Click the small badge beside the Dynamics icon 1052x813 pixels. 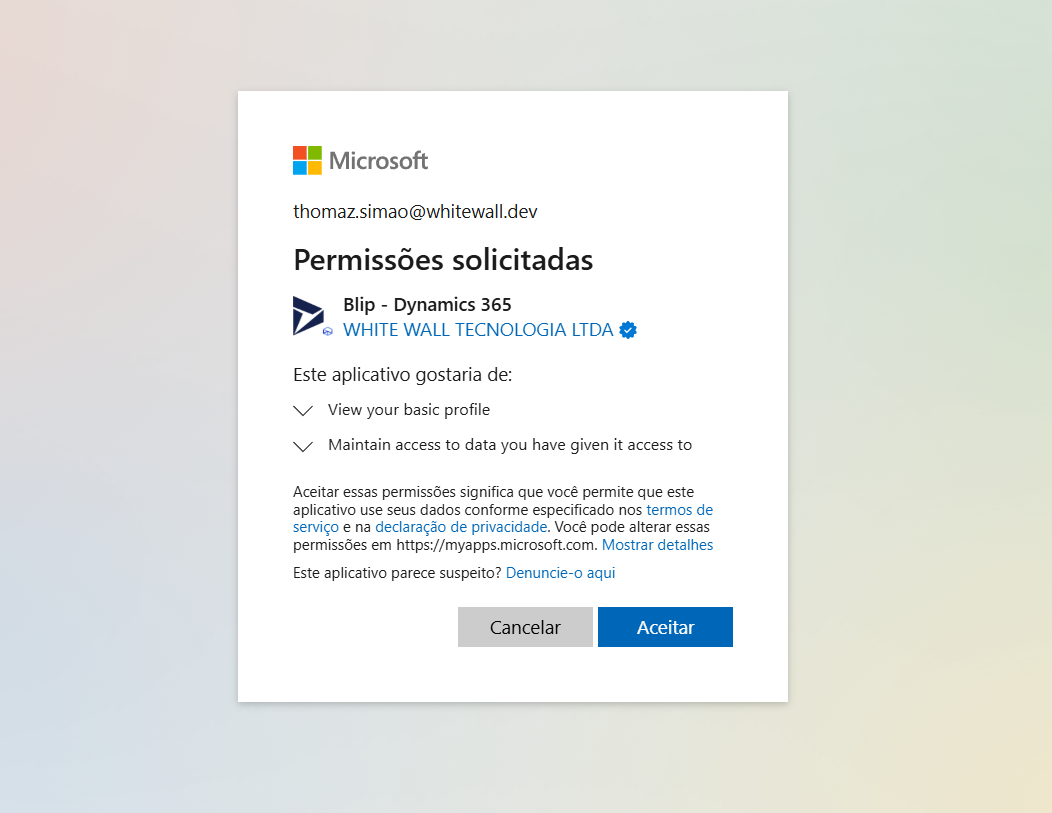[328, 332]
